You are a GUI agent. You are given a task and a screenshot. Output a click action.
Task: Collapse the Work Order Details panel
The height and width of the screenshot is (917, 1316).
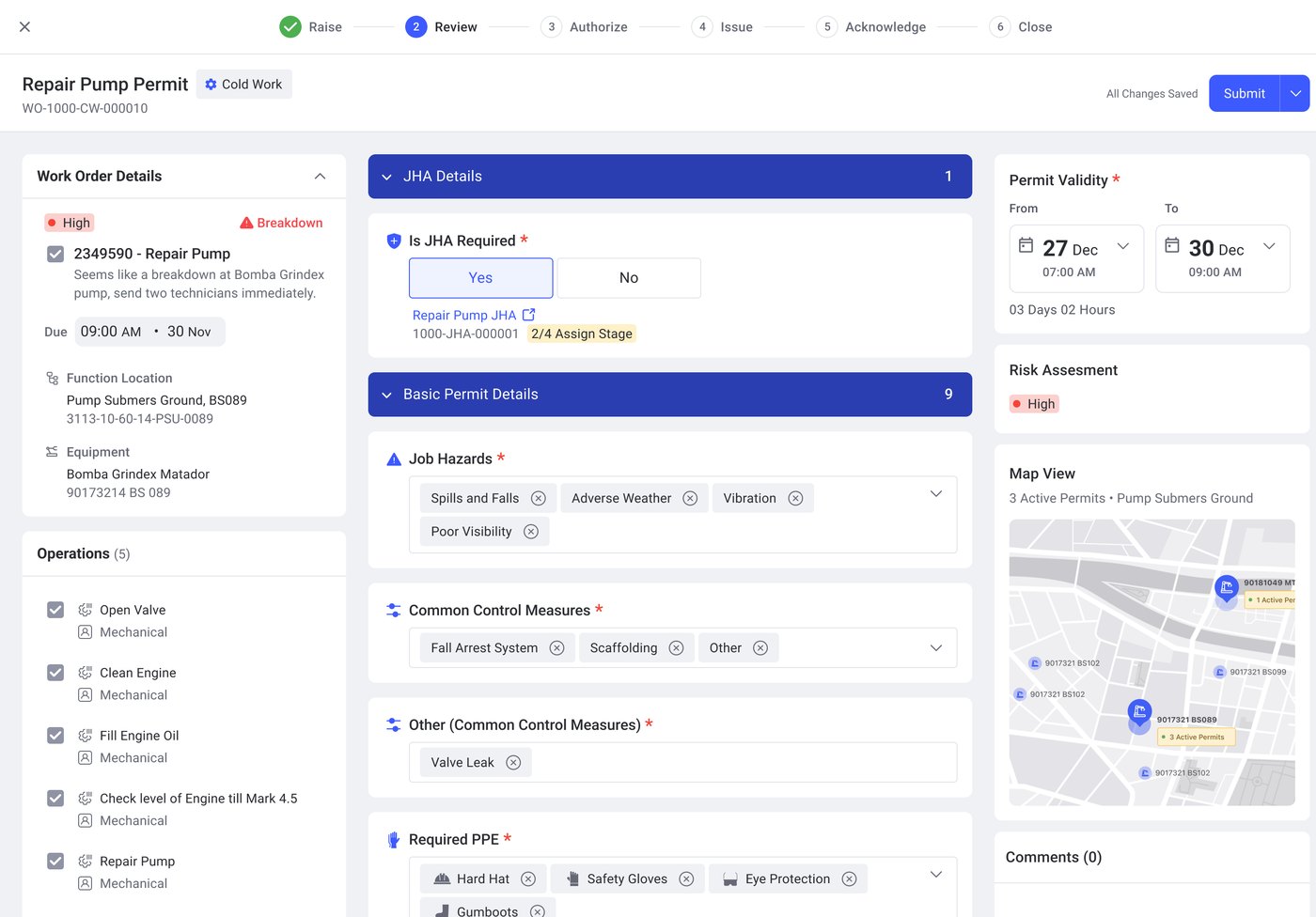click(320, 177)
